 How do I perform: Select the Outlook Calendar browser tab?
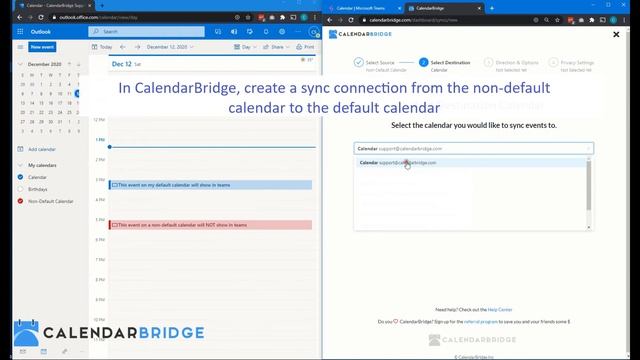[53, 6]
